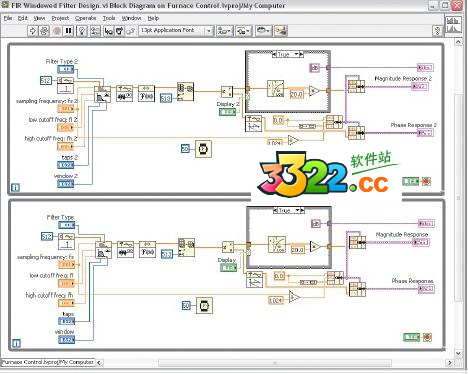Toggle the Retain Wire Values button
Viewport: 468px width, 374px height.
click(x=95, y=31)
